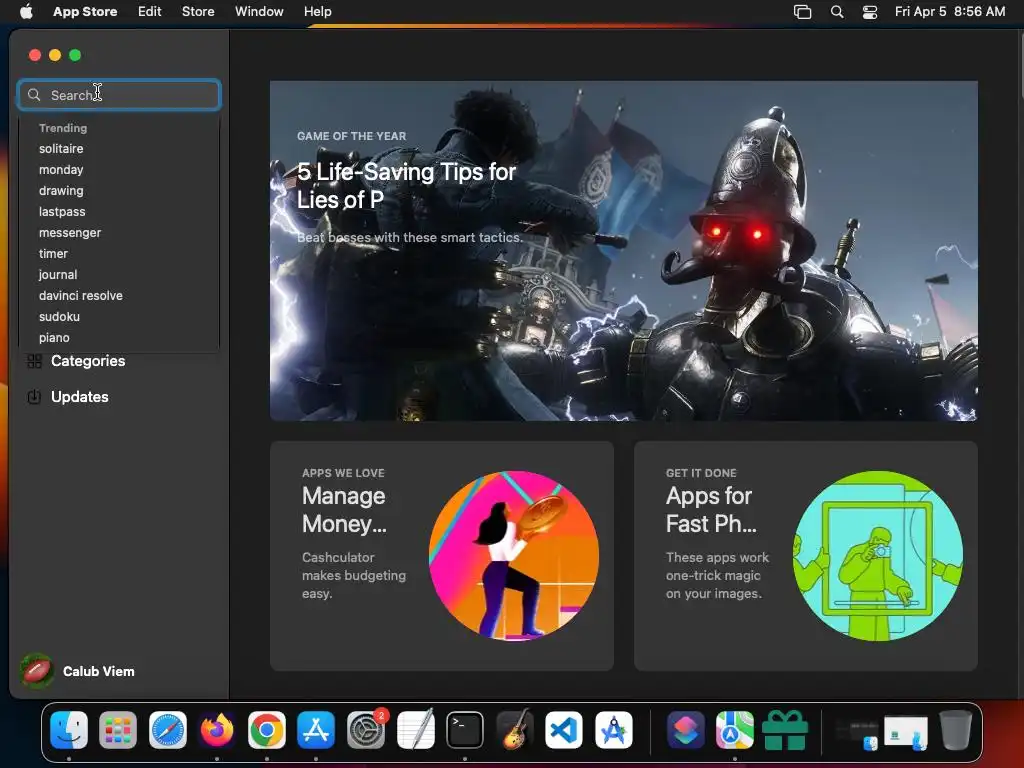Open the Help menu
This screenshot has width=1024, height=768.
317,11
